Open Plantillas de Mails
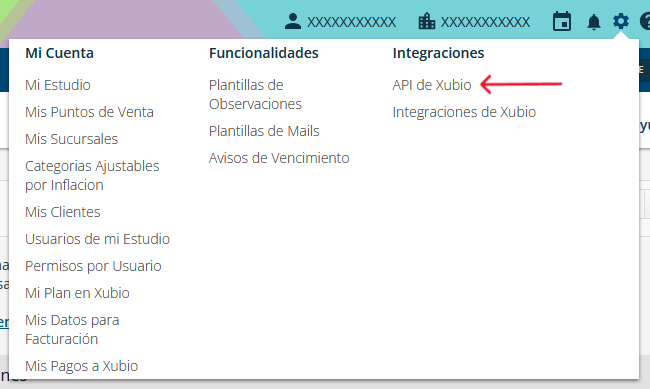The height and width of the screenshot is (389, 650). coord(264,131)
